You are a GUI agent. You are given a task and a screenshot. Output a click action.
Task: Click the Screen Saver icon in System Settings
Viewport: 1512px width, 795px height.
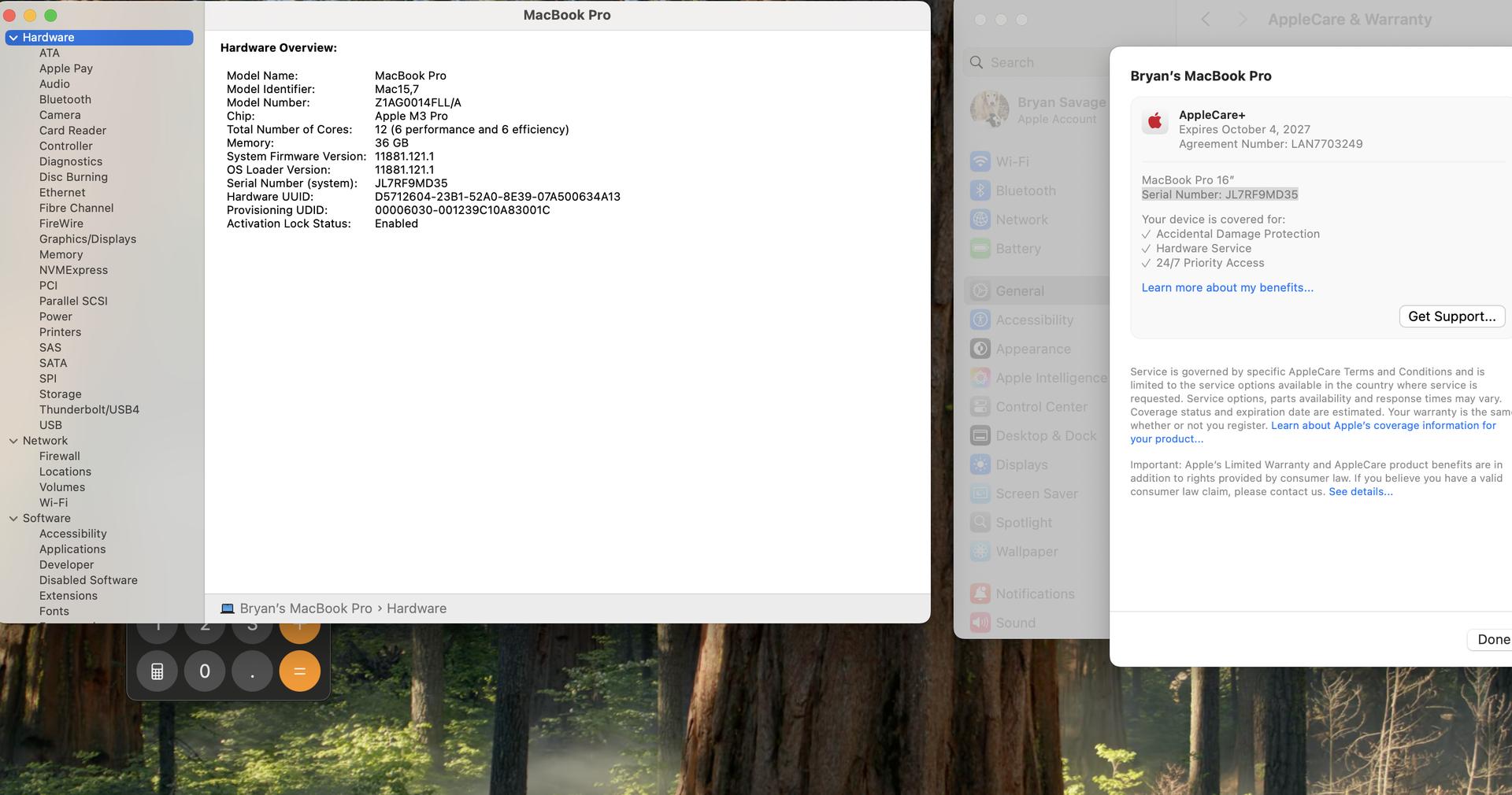coord(980,494)
